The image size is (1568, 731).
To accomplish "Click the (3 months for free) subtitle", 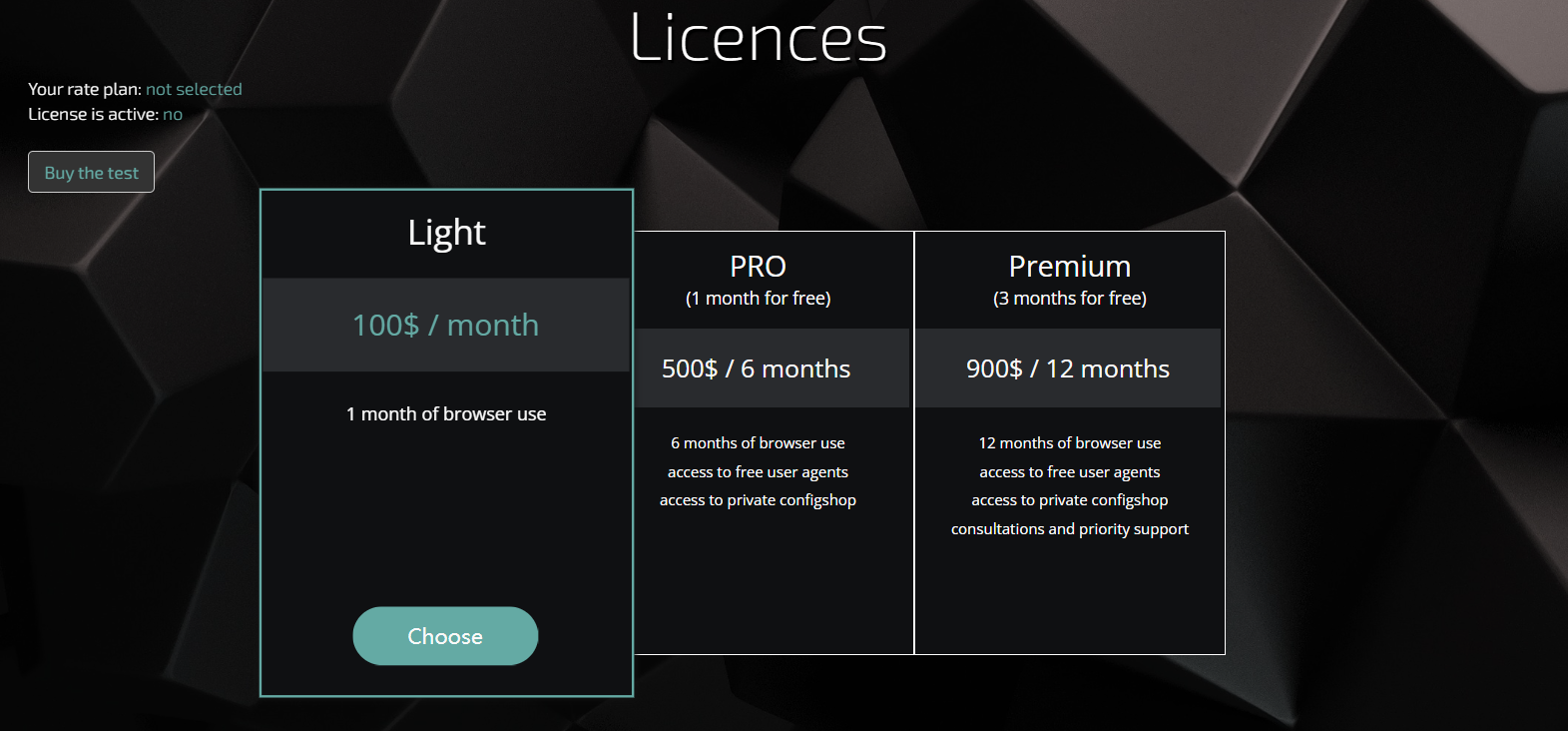I will pyautogui.click(x=1069, y=299).
